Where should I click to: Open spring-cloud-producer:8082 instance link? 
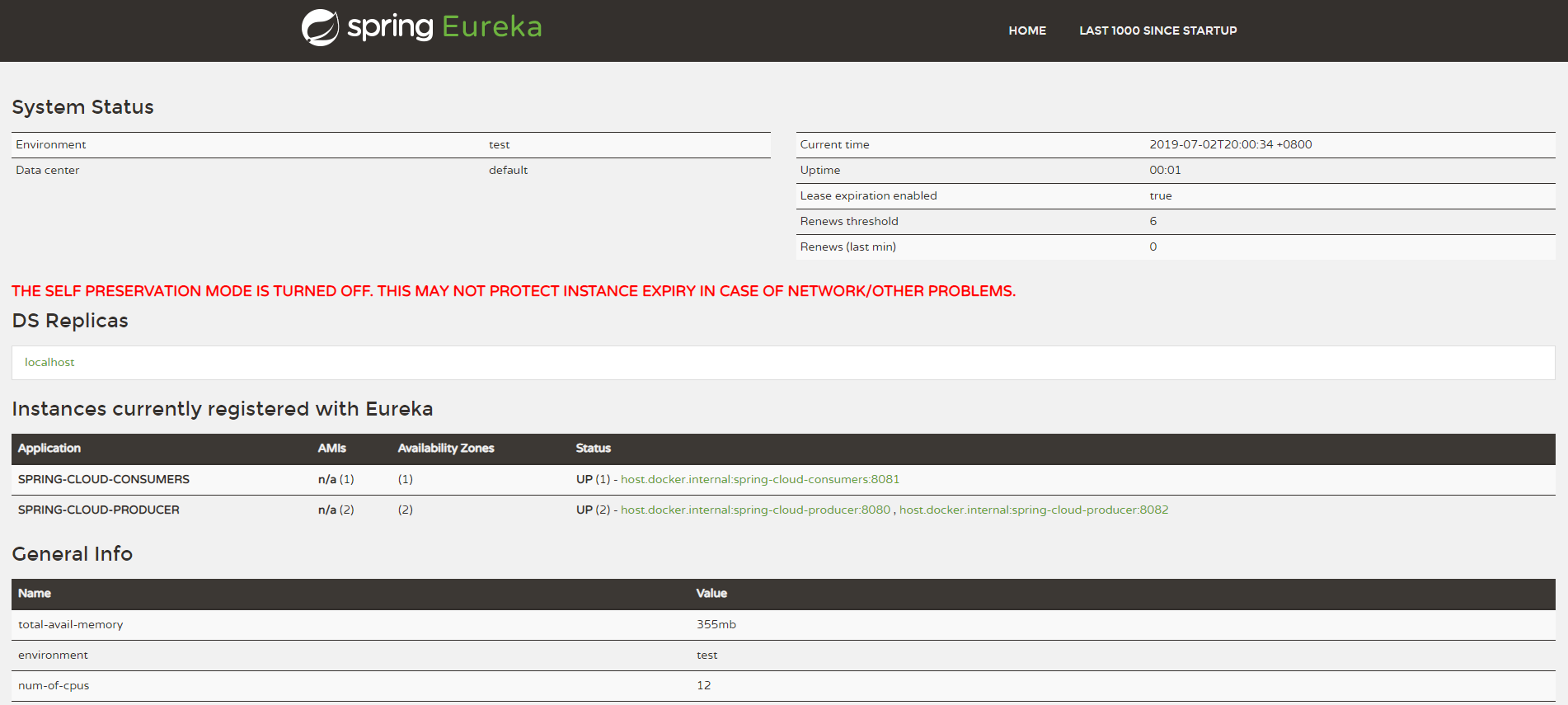click(x=1034, y=510)
